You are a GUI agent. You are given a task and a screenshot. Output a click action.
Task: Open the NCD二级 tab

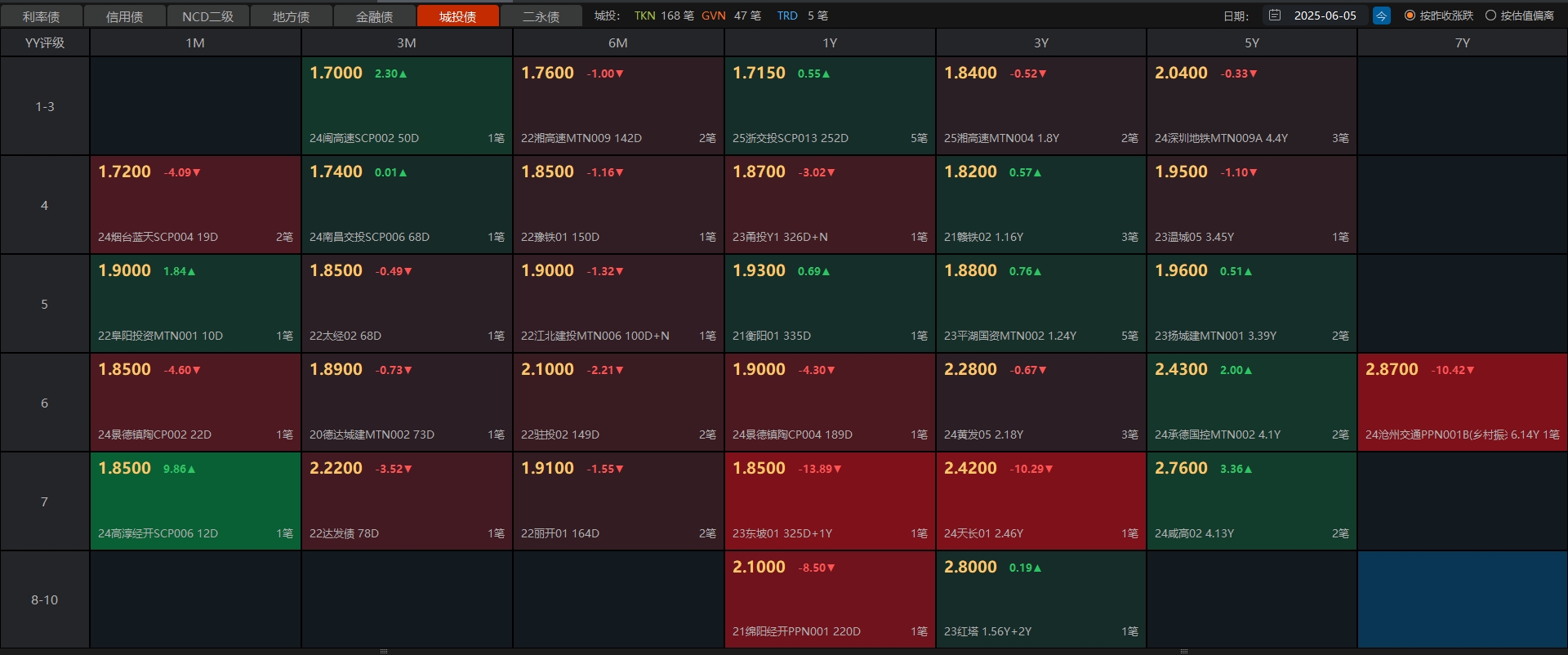coord(208,16)
